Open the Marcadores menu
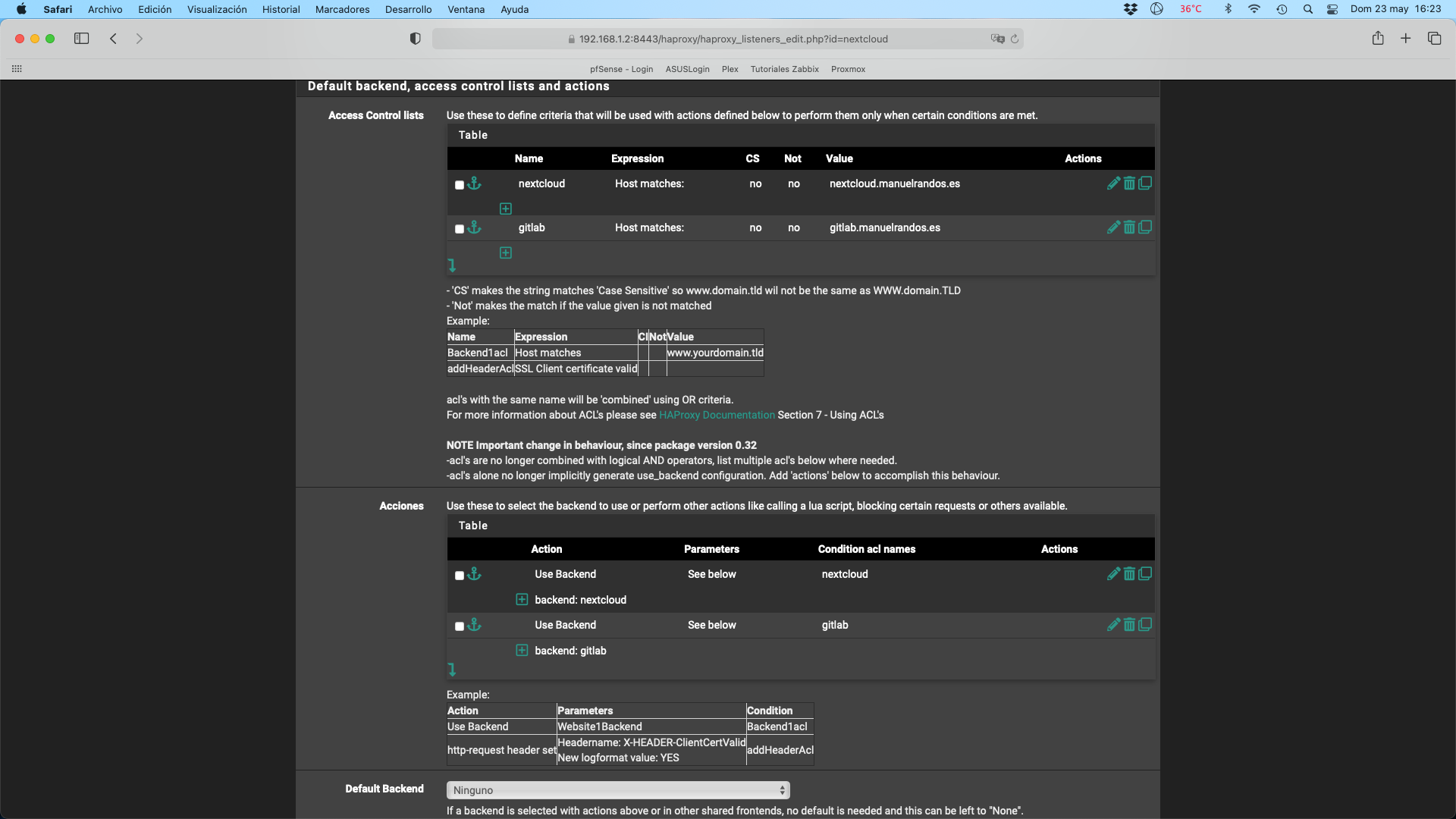 coord(342,9)
